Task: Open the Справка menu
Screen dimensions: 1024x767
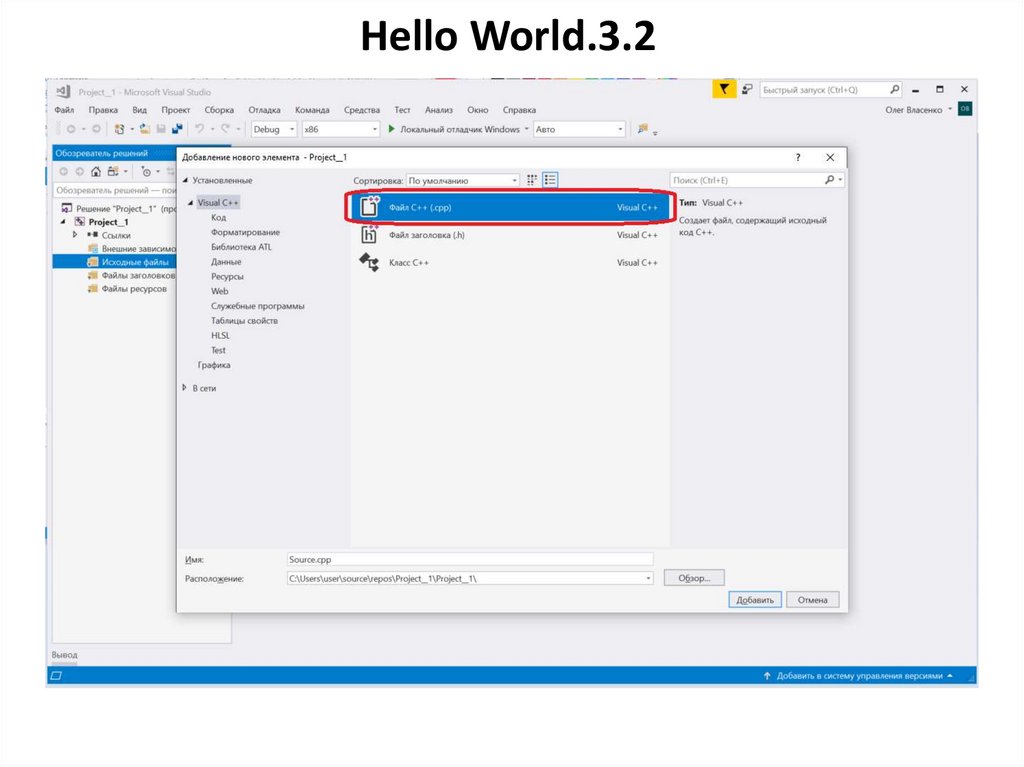Action: [519, 110]
